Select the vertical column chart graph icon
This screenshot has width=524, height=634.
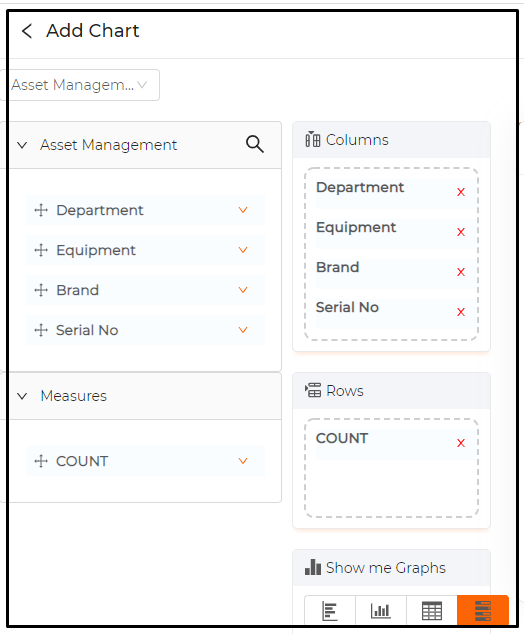[381, 611]
